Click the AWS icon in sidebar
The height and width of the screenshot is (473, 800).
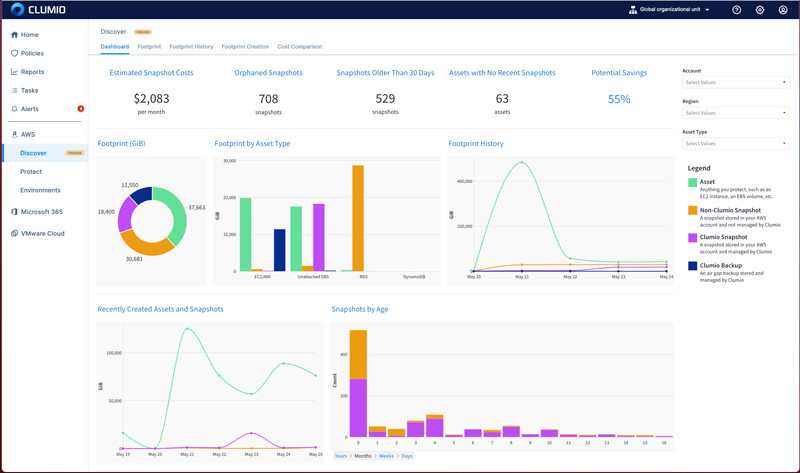pos(14,134)
